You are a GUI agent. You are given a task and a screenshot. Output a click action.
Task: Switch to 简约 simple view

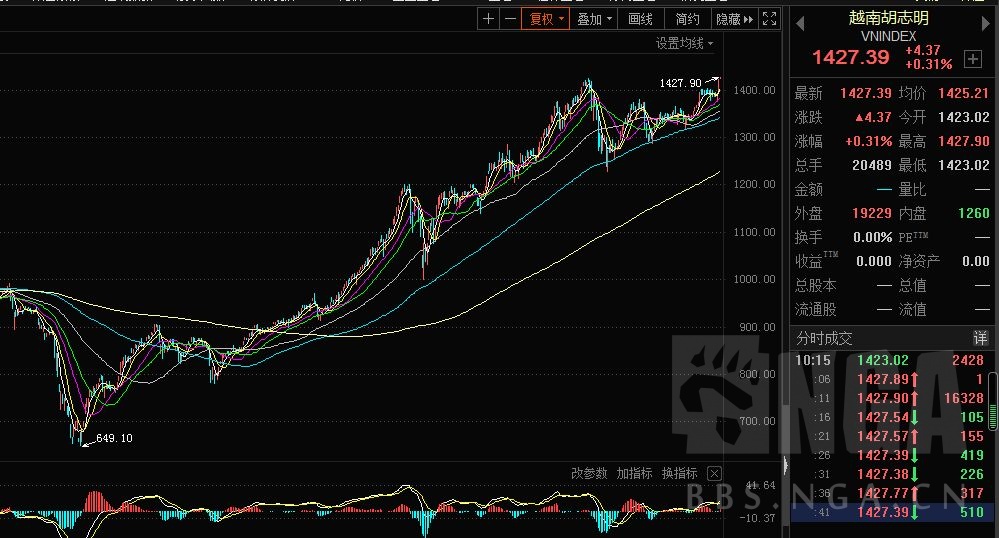coord(687,19)
